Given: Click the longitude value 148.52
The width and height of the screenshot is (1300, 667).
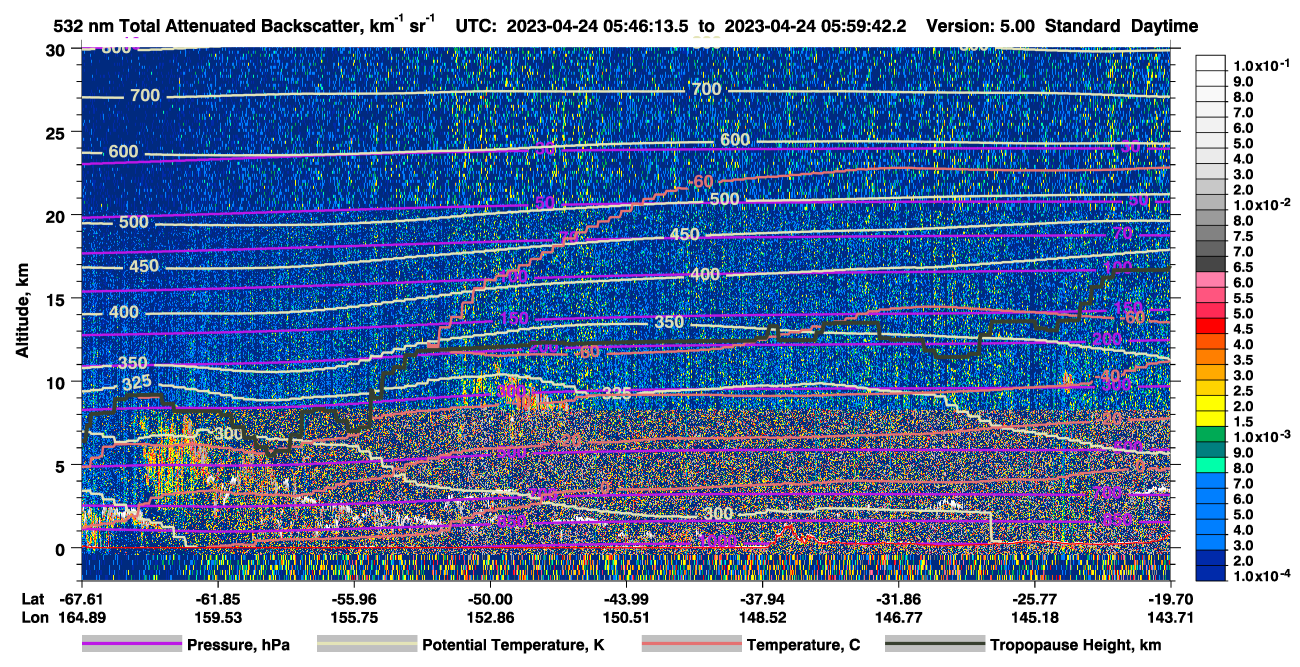Looking at the screenshot, I should 762,617.
